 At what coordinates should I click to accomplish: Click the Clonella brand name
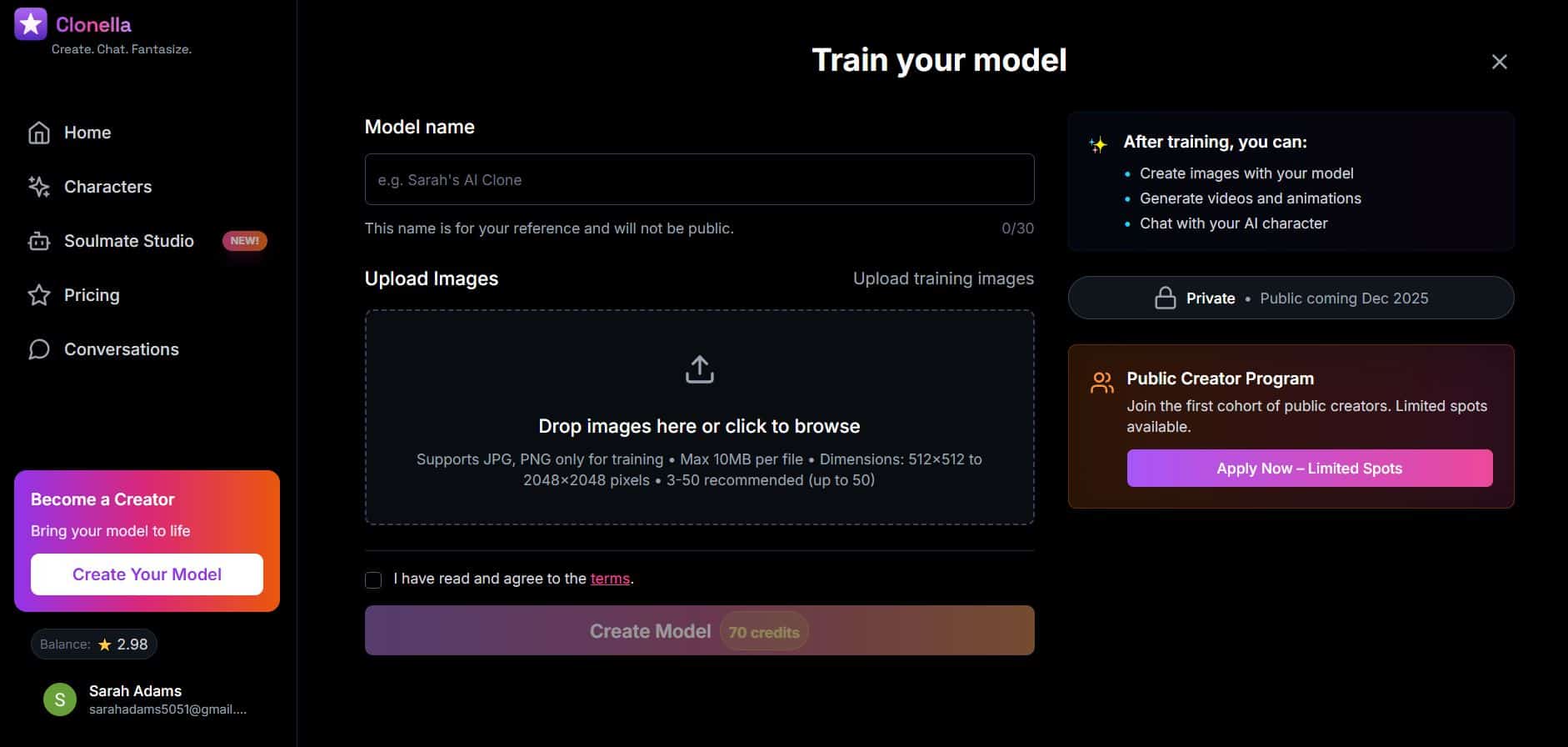93,24
